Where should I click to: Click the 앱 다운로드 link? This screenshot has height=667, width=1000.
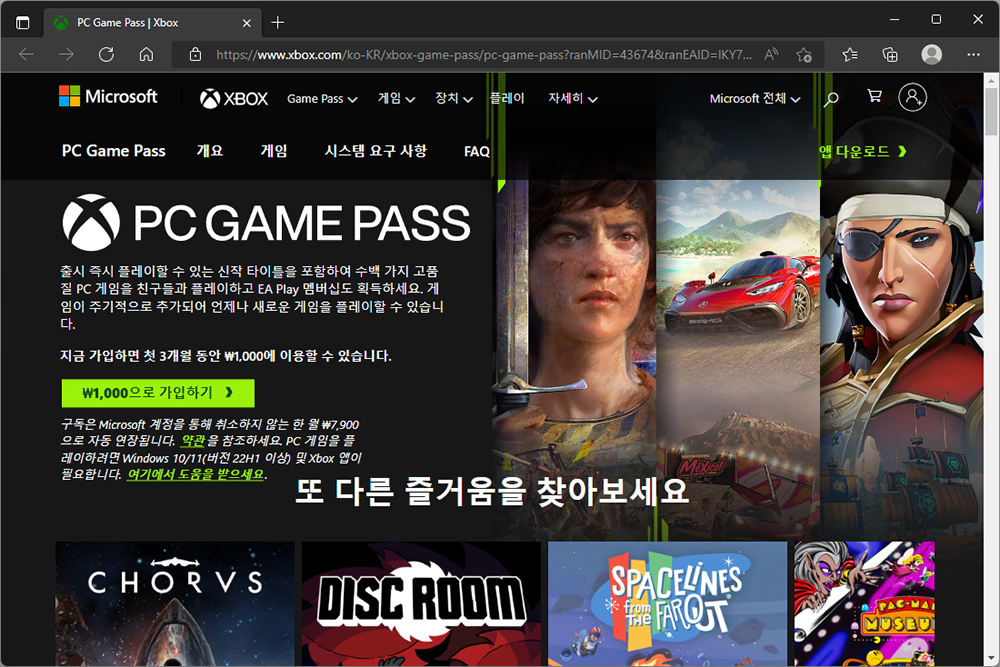tap(862, 151)
